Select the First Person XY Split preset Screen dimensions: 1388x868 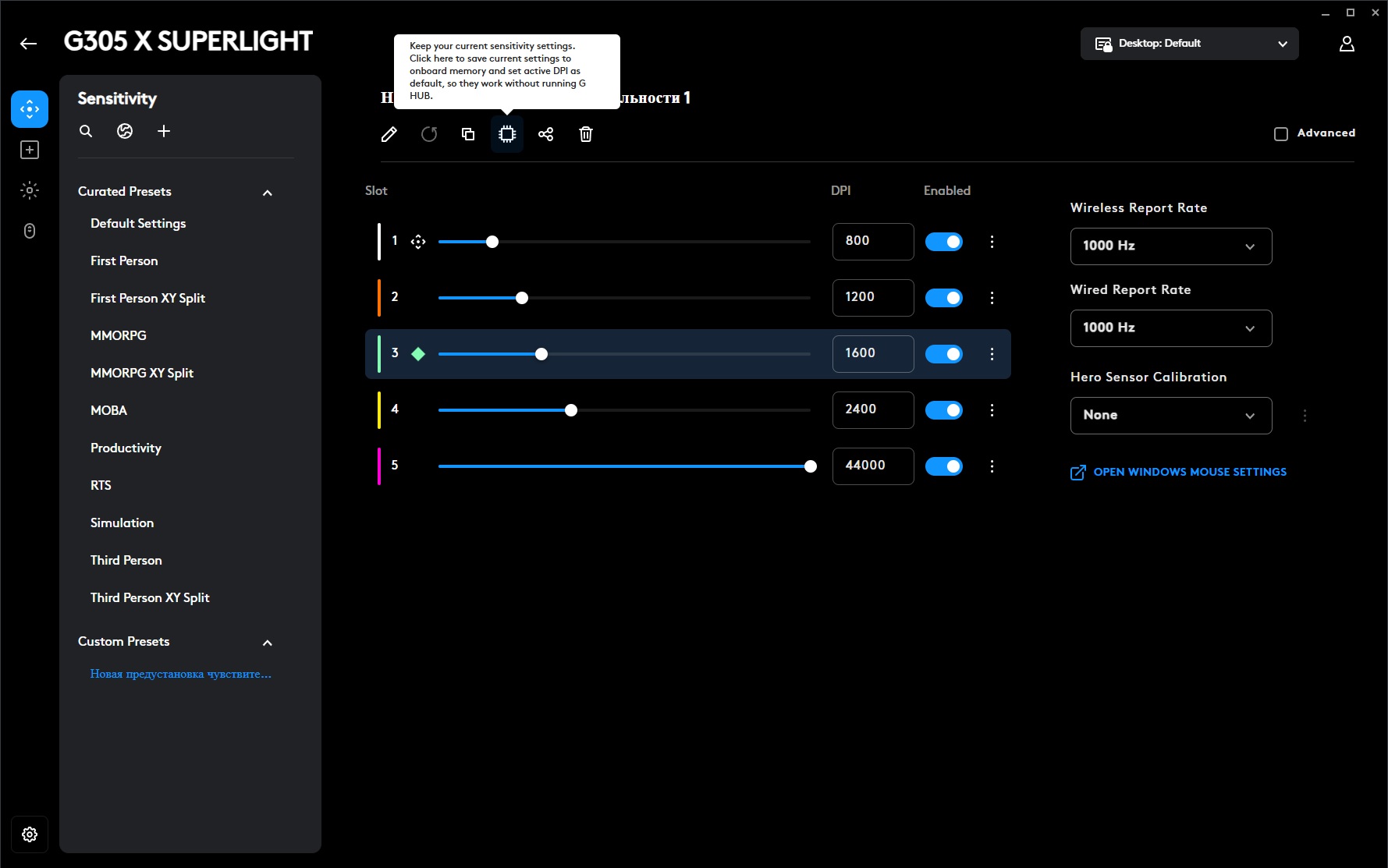pyautogui.click(x=147, y=299)
